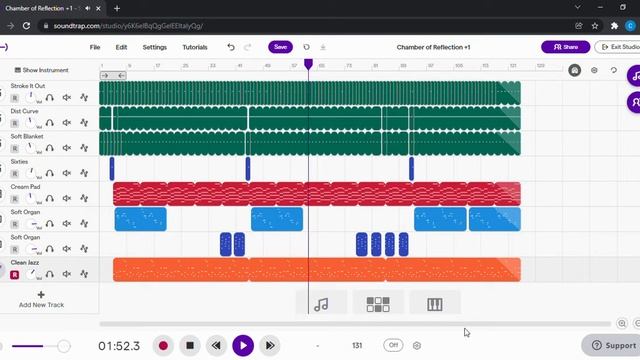Open the Edit menu

[121, 47]
